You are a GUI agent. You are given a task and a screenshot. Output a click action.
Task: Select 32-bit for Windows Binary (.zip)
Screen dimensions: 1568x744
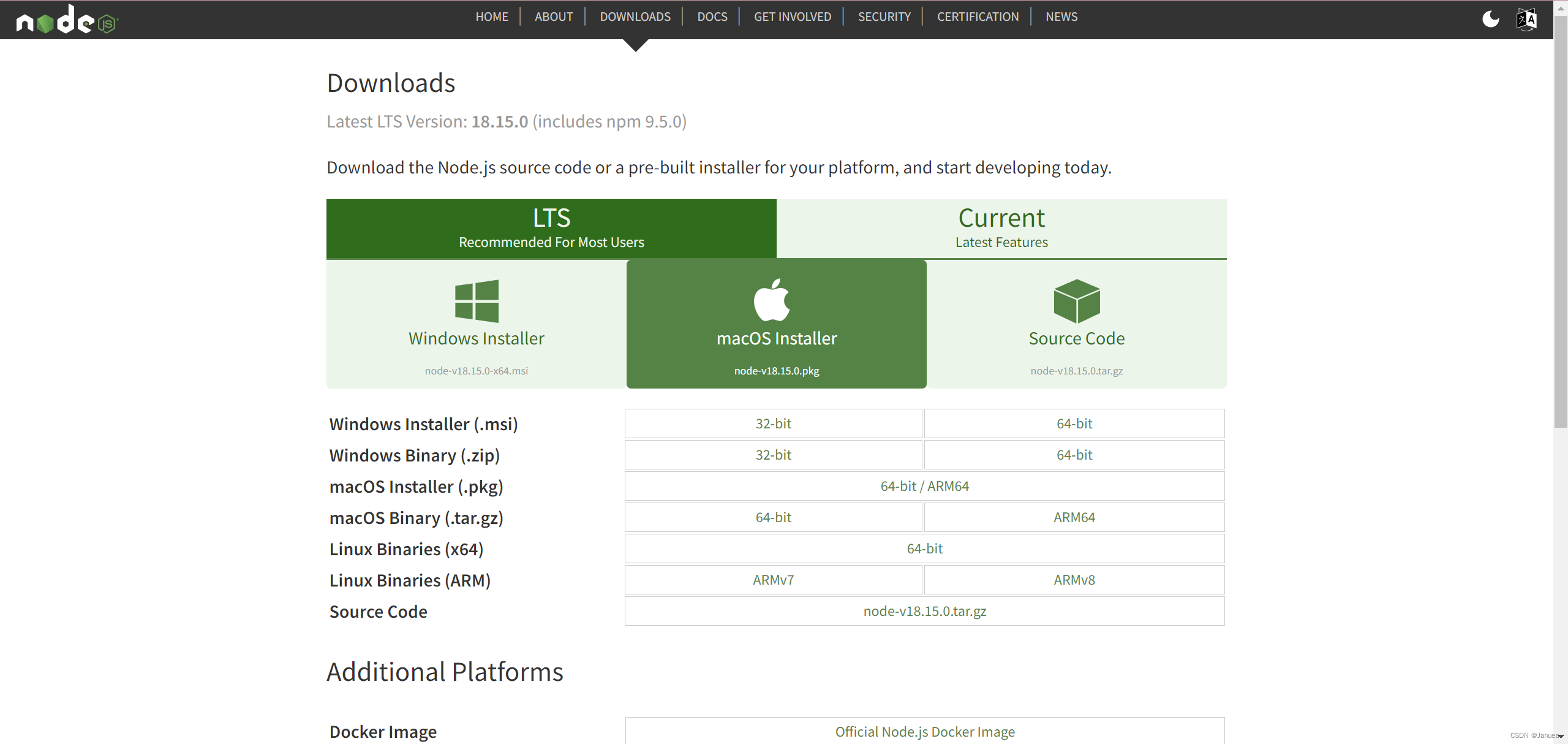click(774, 455)
